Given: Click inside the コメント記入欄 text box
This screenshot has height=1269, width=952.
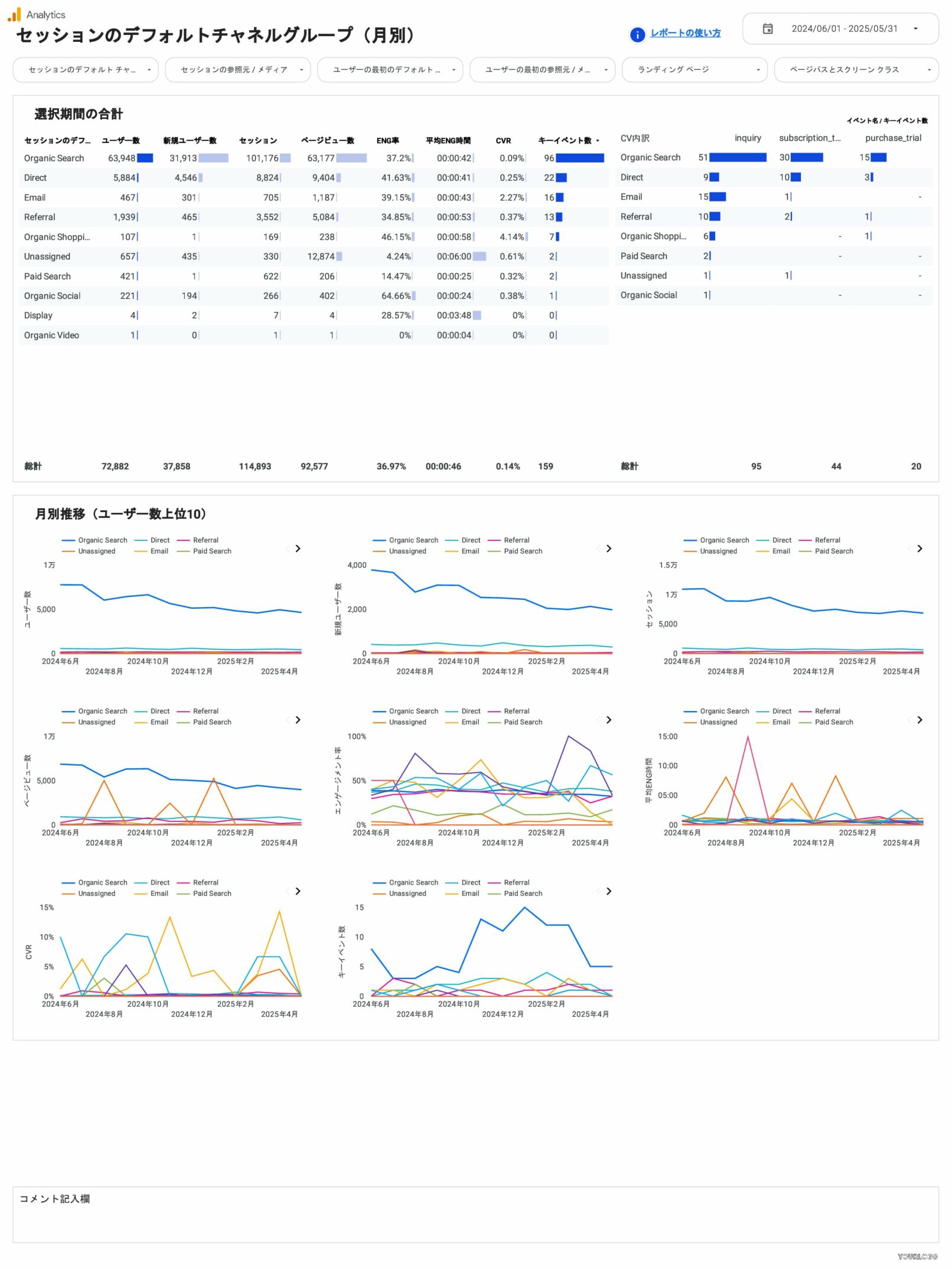Looking at the screenshot, I should (x=475, y=1222).
